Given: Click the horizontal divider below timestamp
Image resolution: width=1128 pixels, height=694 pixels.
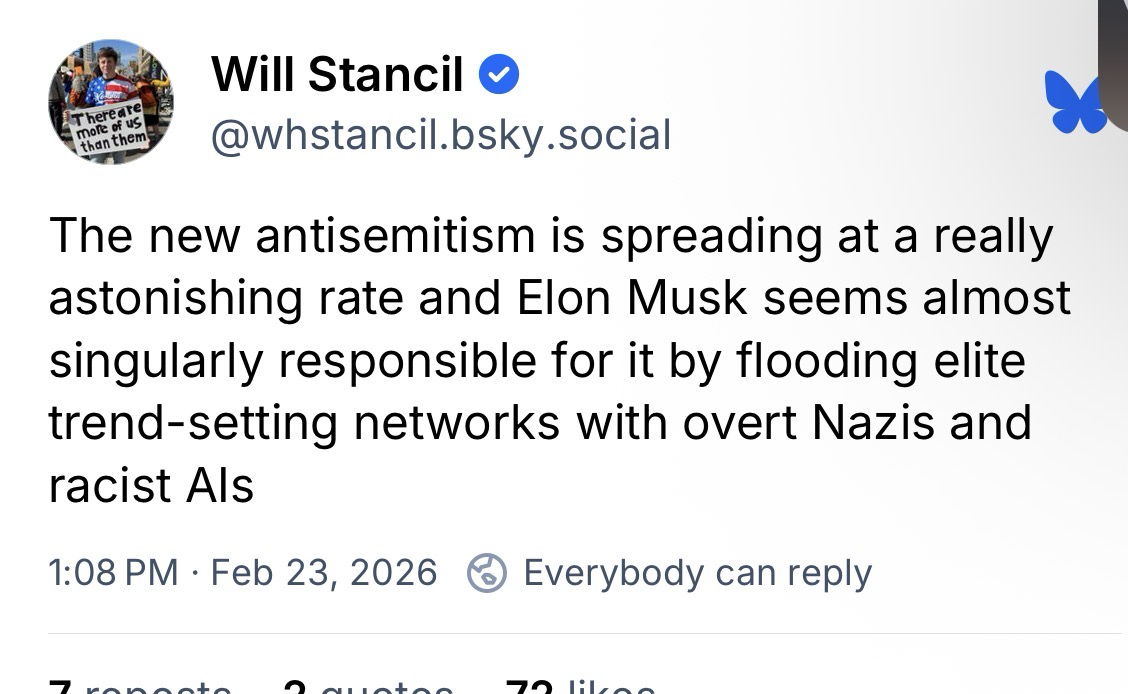Looking at the screenshot, I should point(585,633).
